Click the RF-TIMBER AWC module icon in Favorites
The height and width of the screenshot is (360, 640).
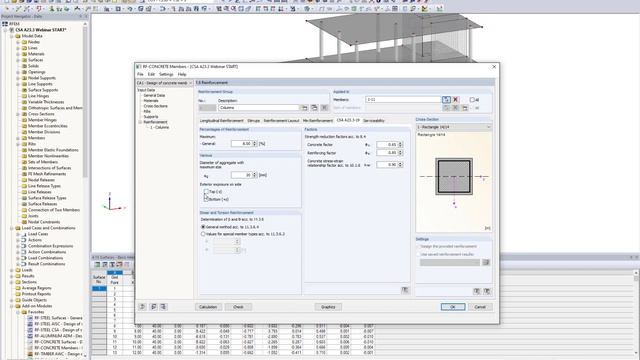30,354
